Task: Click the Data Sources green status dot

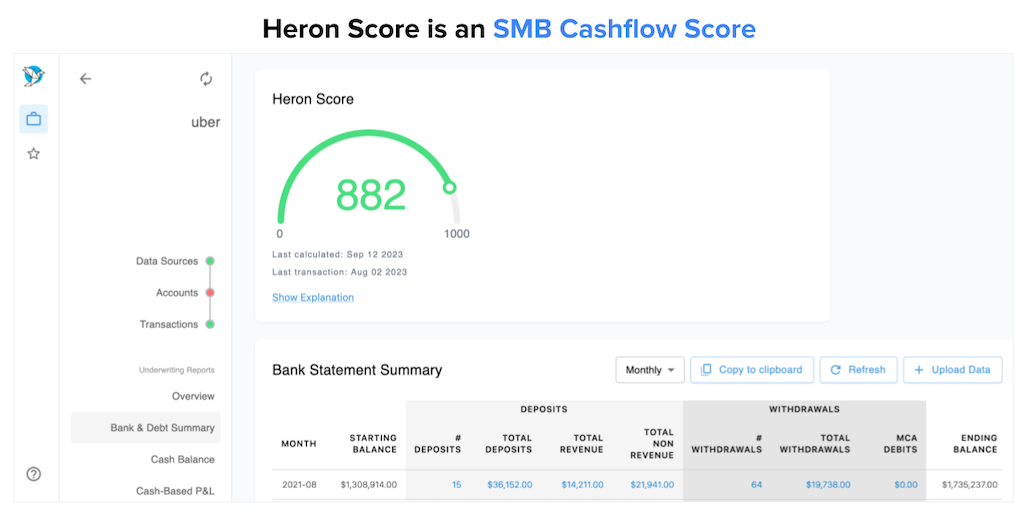Action: (210, 261)
